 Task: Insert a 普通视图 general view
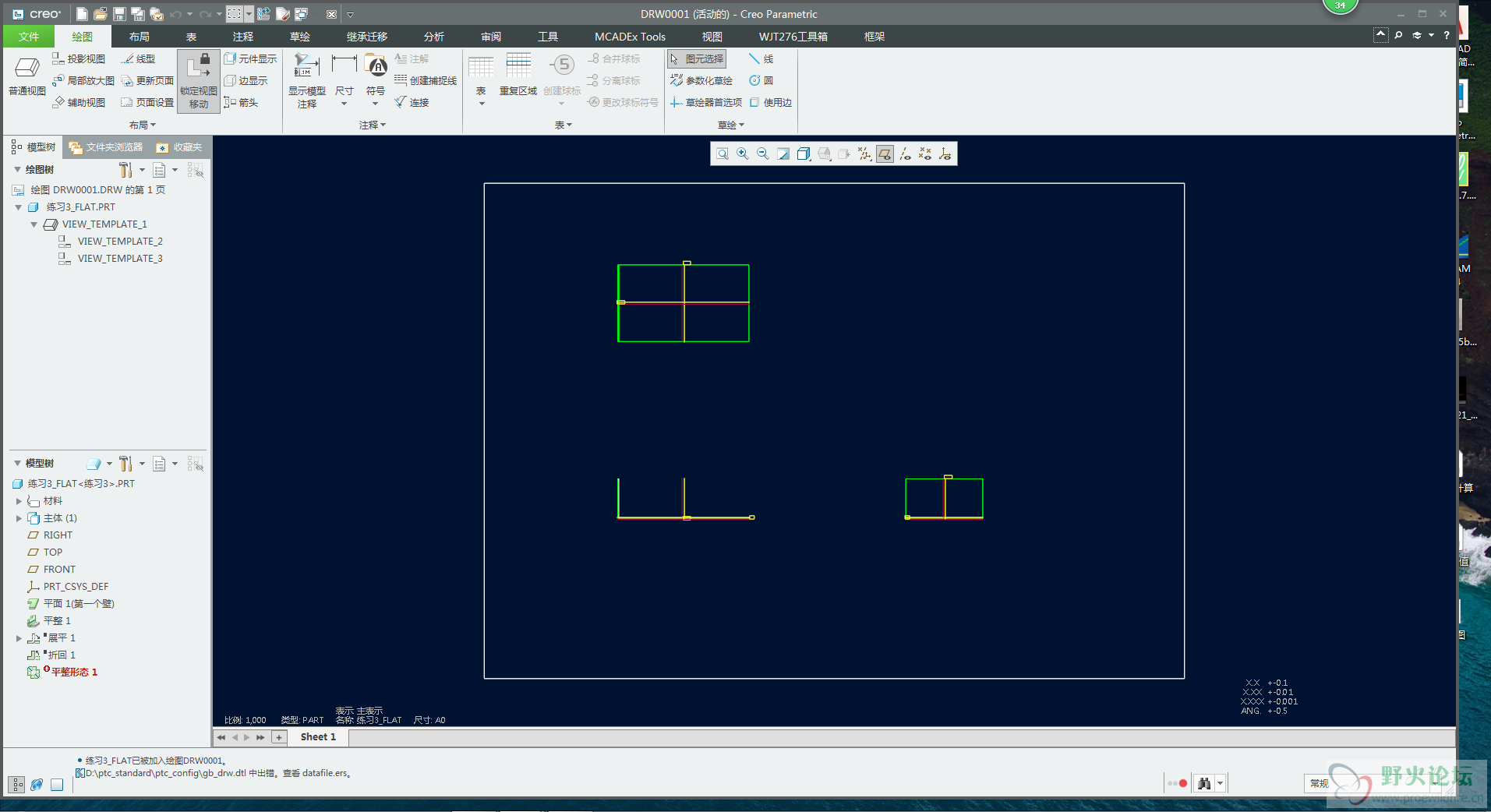click(27, 76)
